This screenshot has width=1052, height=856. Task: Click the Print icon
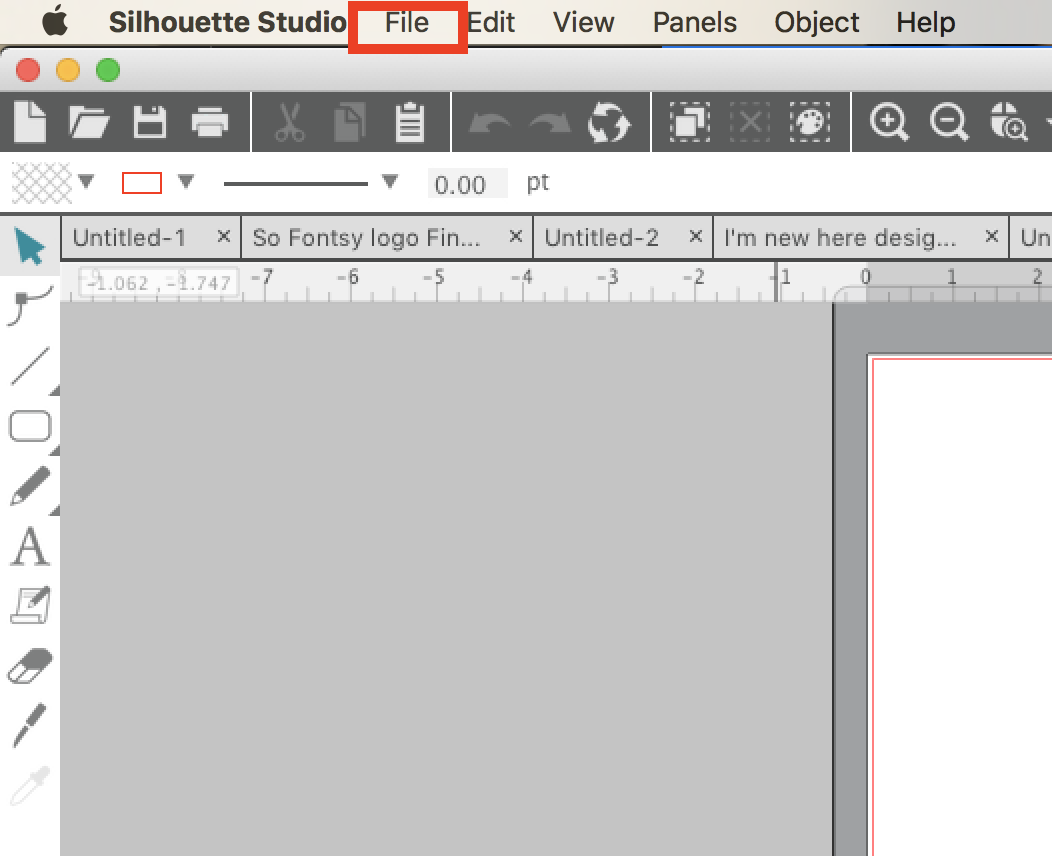pos(209,122)
